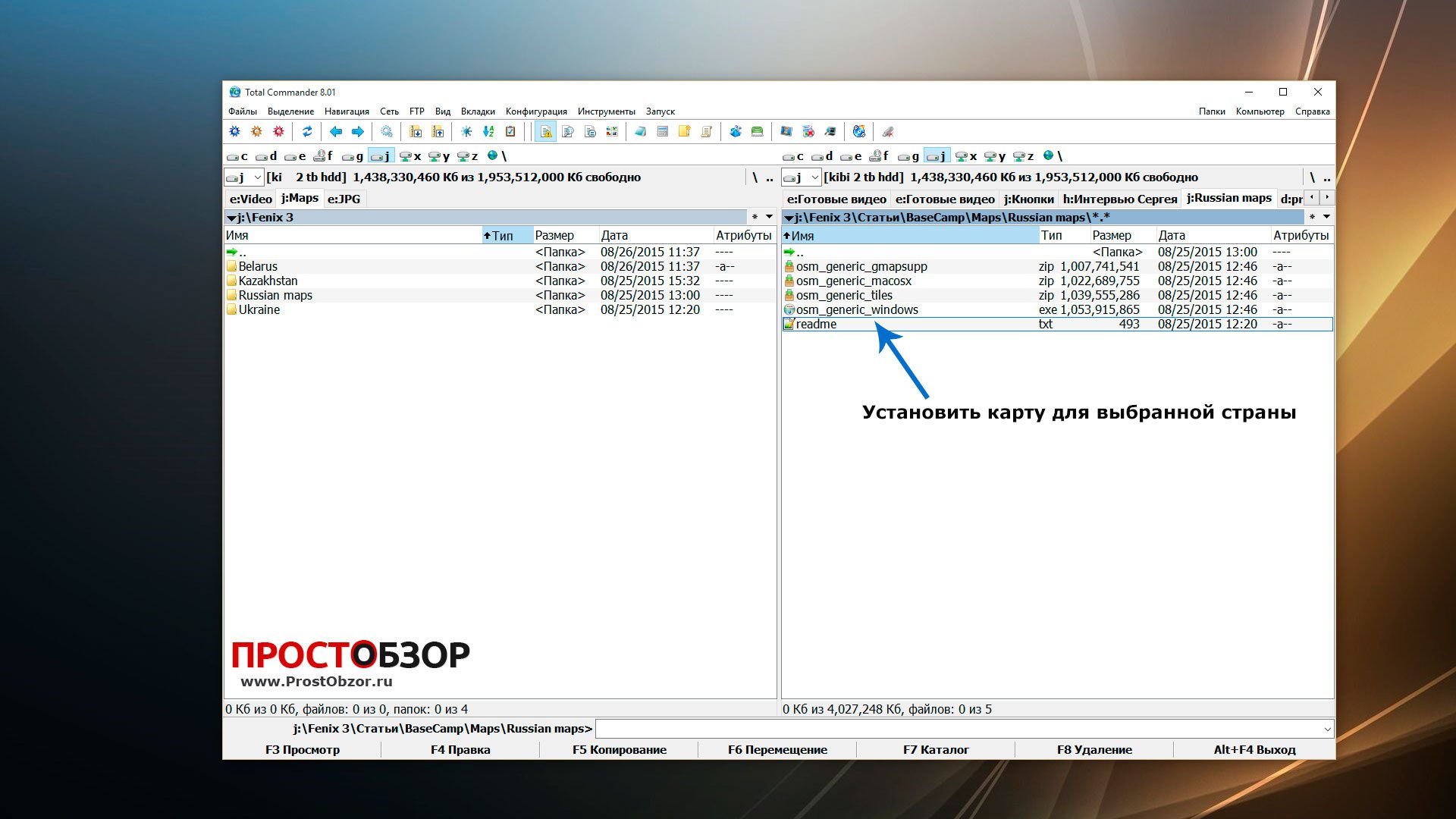Image resolution: width=1456 pixels, height=819 pixels.
Task: Switch left panel to network drive x
Action: coord(410,155)
